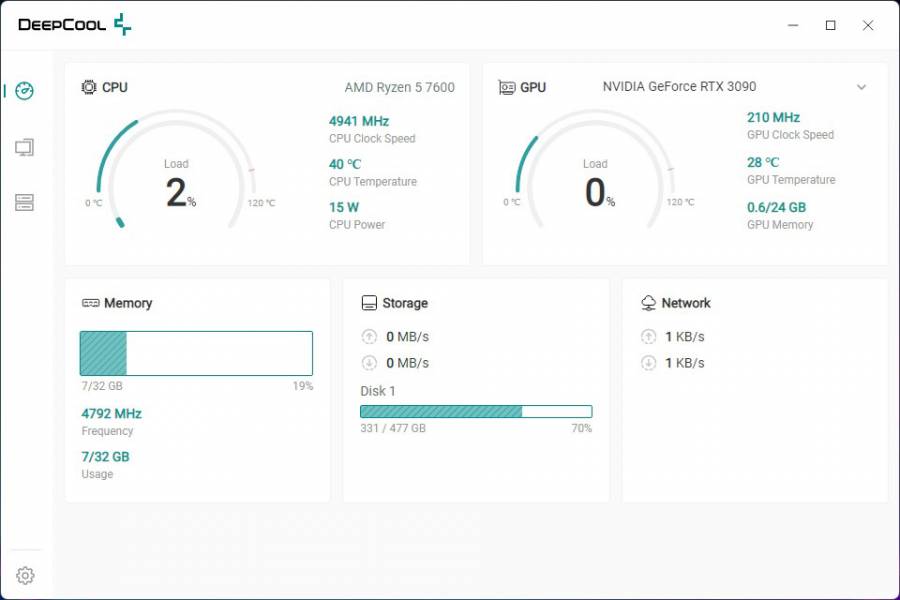Click the Network upload arrow icon

[649, 336]
